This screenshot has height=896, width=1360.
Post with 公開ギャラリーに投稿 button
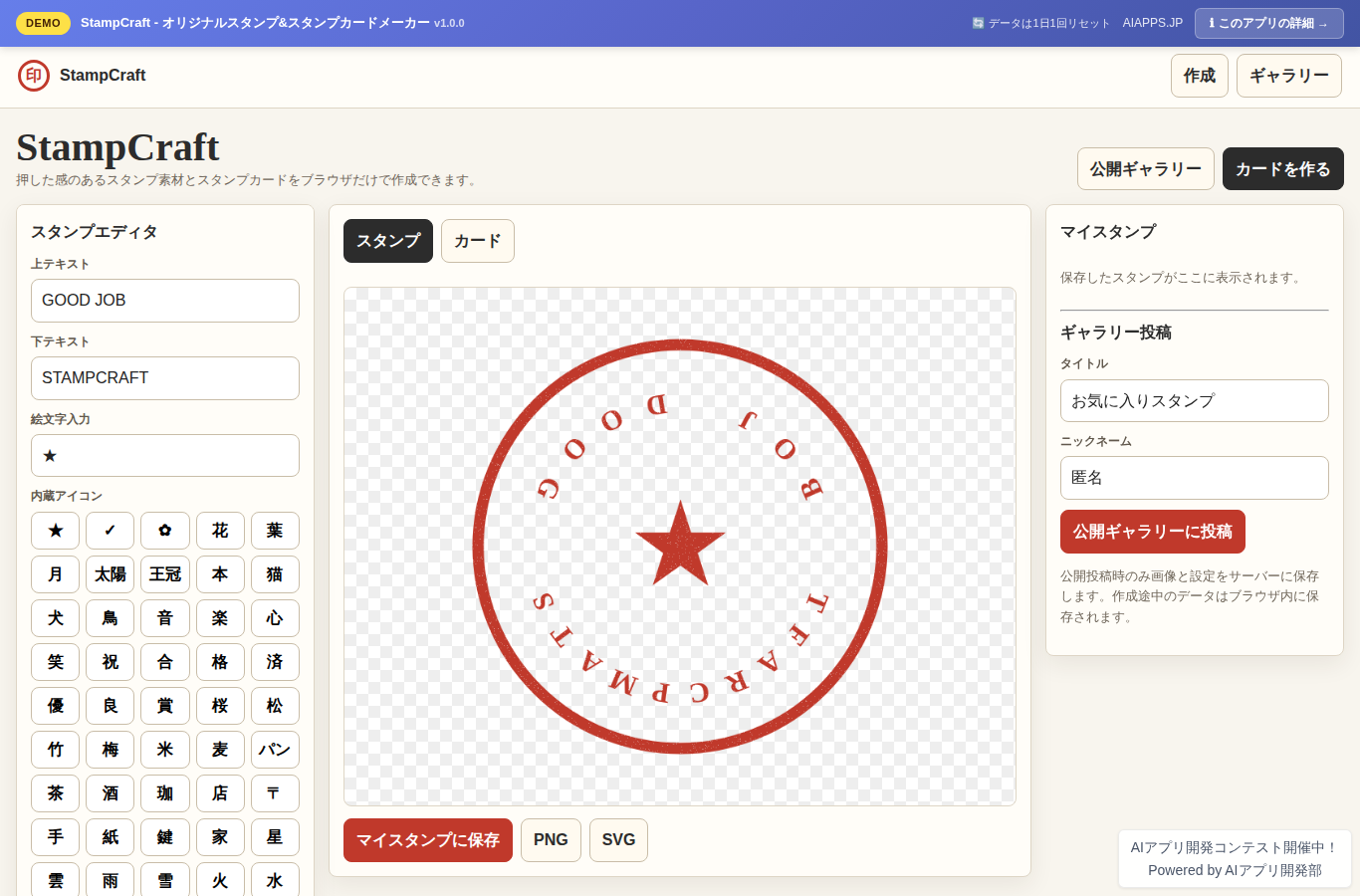click(x=1153, y=532)
